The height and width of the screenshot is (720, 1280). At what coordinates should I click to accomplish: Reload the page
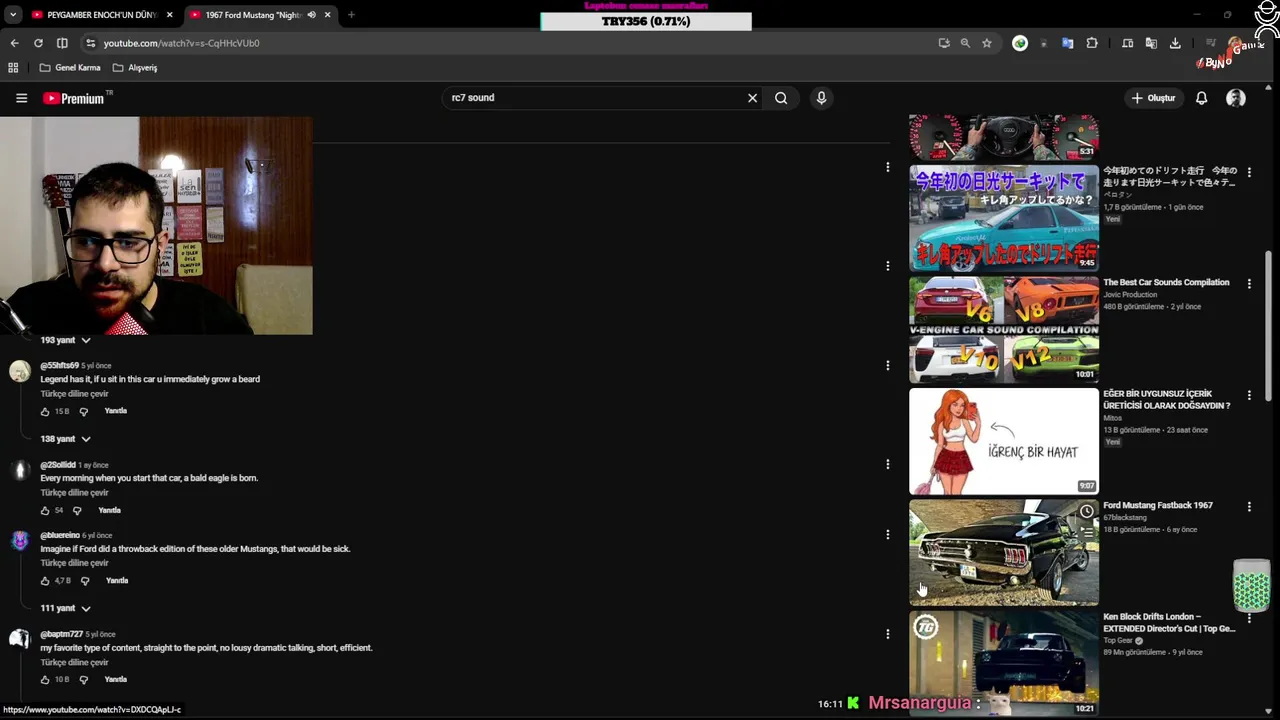(38, 43)
